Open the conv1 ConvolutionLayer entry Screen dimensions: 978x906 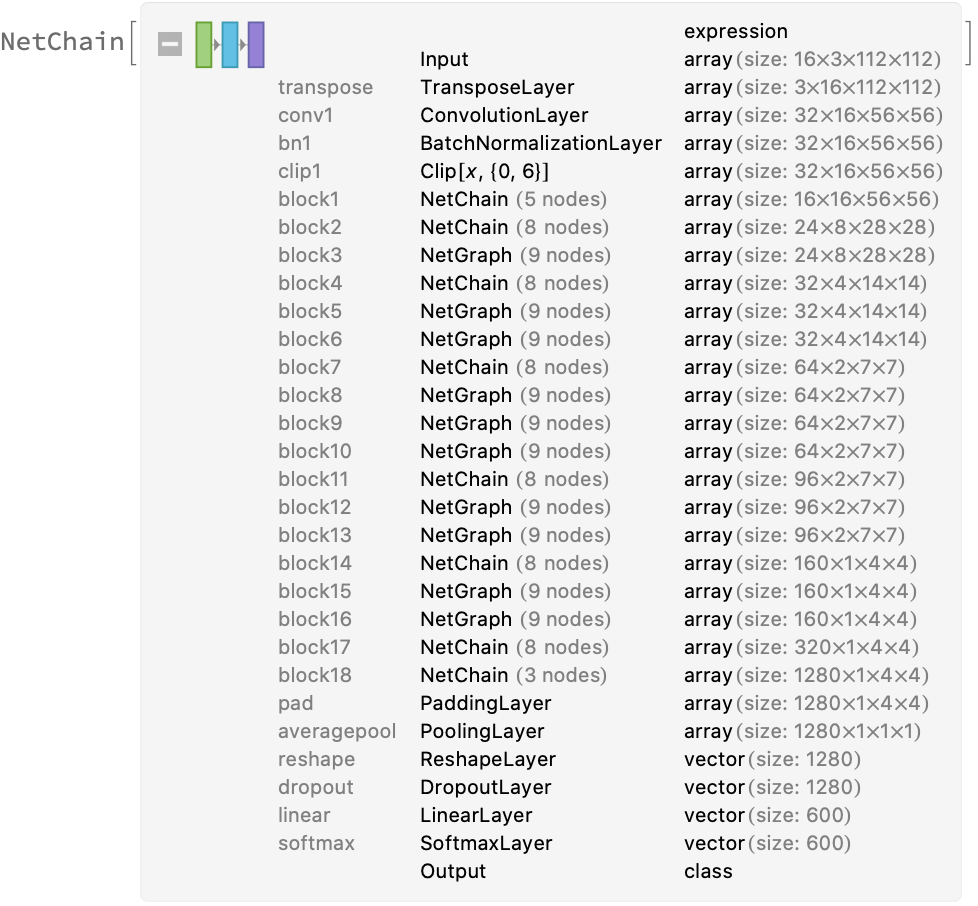pyautogui.click(x=504, y=115)
